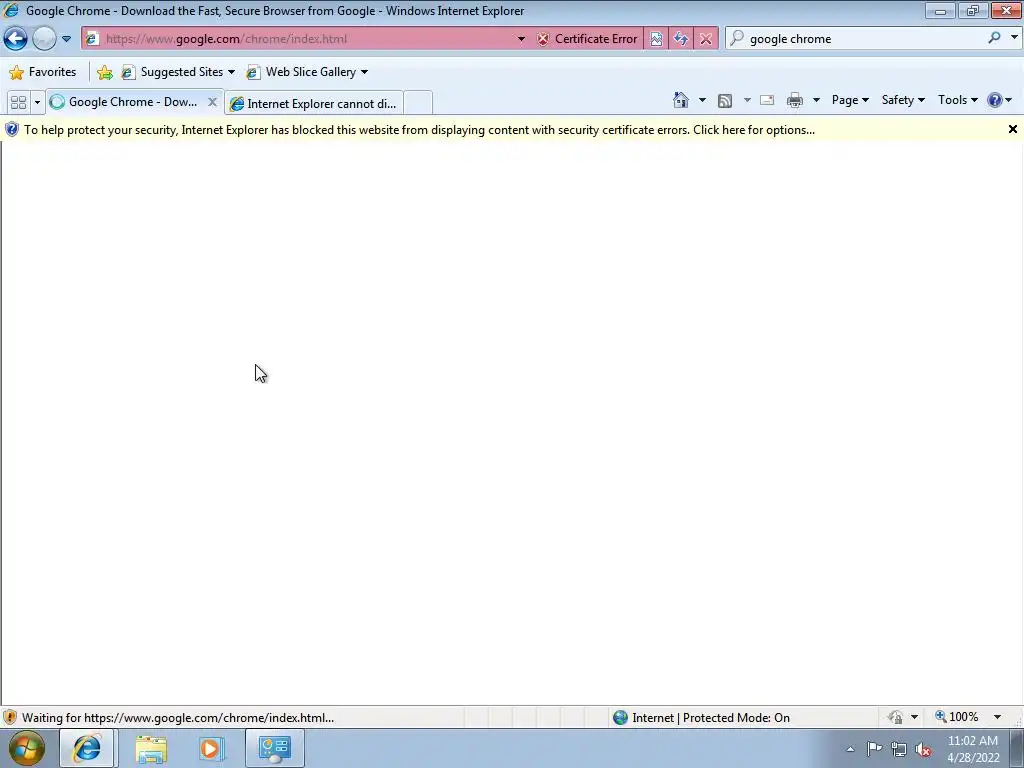This screenshot has width=1024, height=768.
Task: Click the status bar privacy/security icon
Action: 896,718
